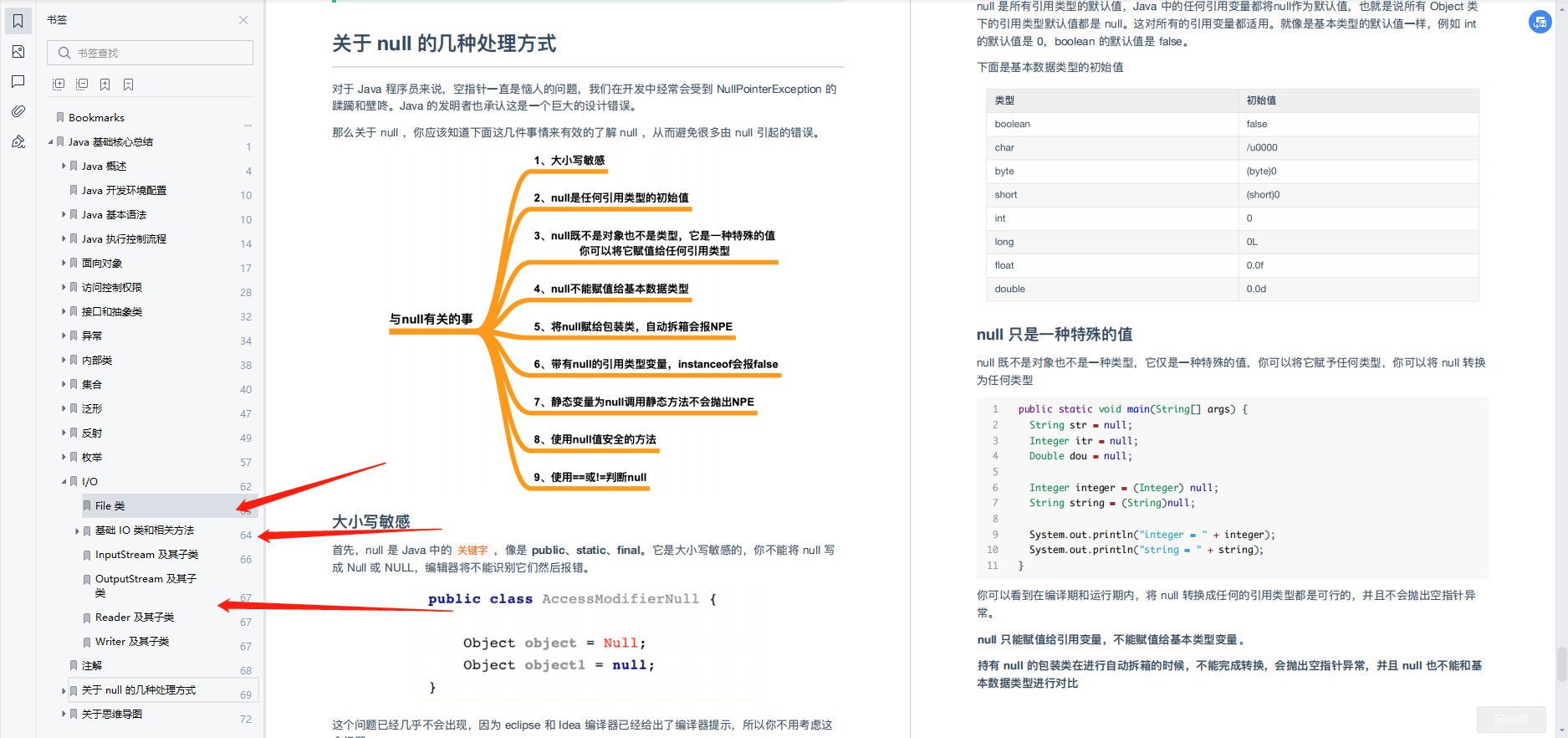Expand the Java 概述 bookmark

[x=64, y=167]
